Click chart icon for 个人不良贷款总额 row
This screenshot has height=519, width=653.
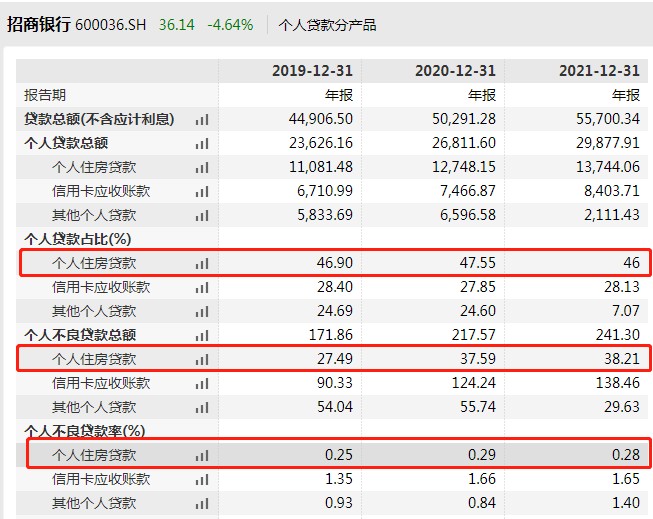[x=203, y=335]
